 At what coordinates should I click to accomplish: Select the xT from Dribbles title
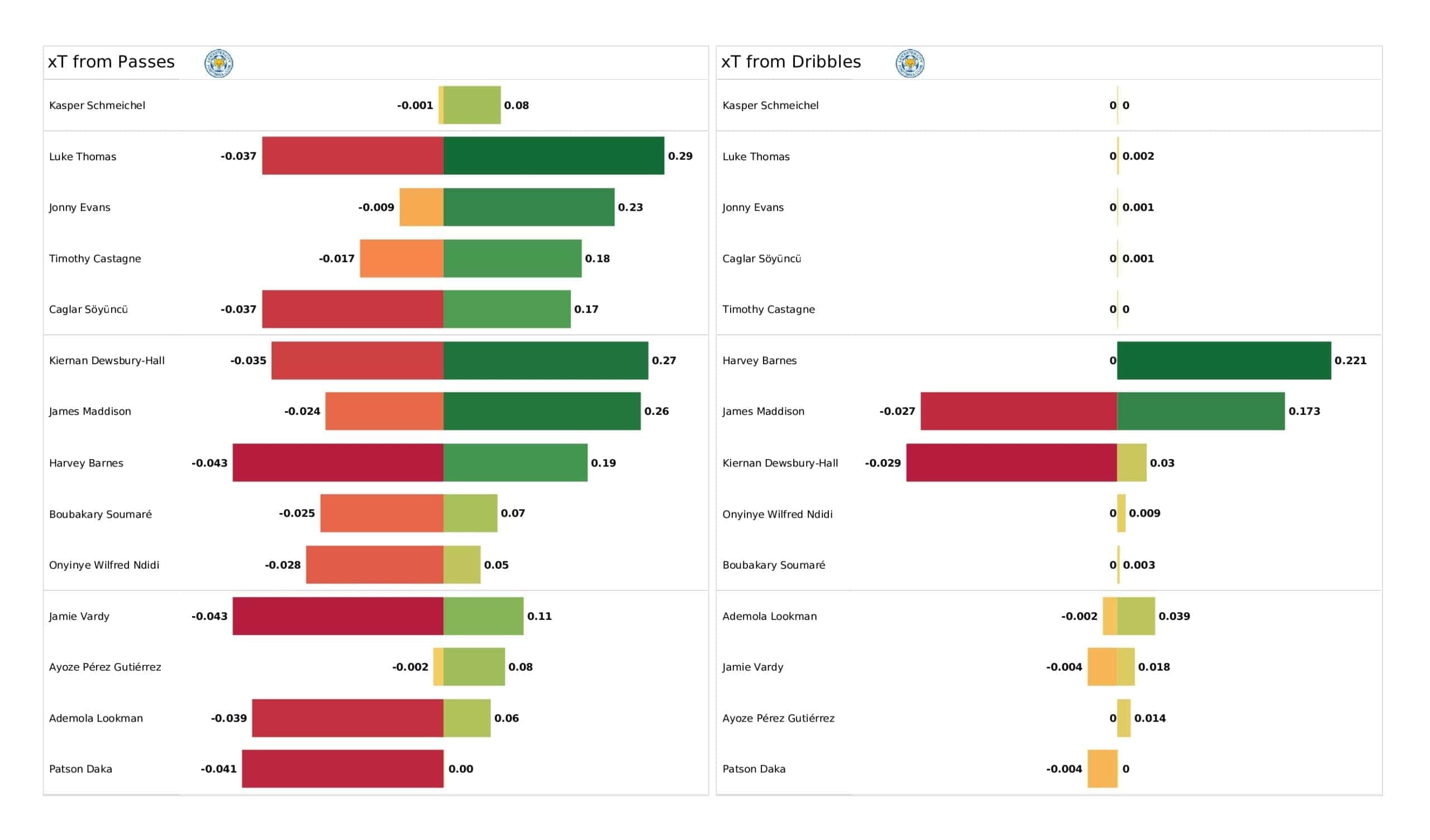coord(791,61)
